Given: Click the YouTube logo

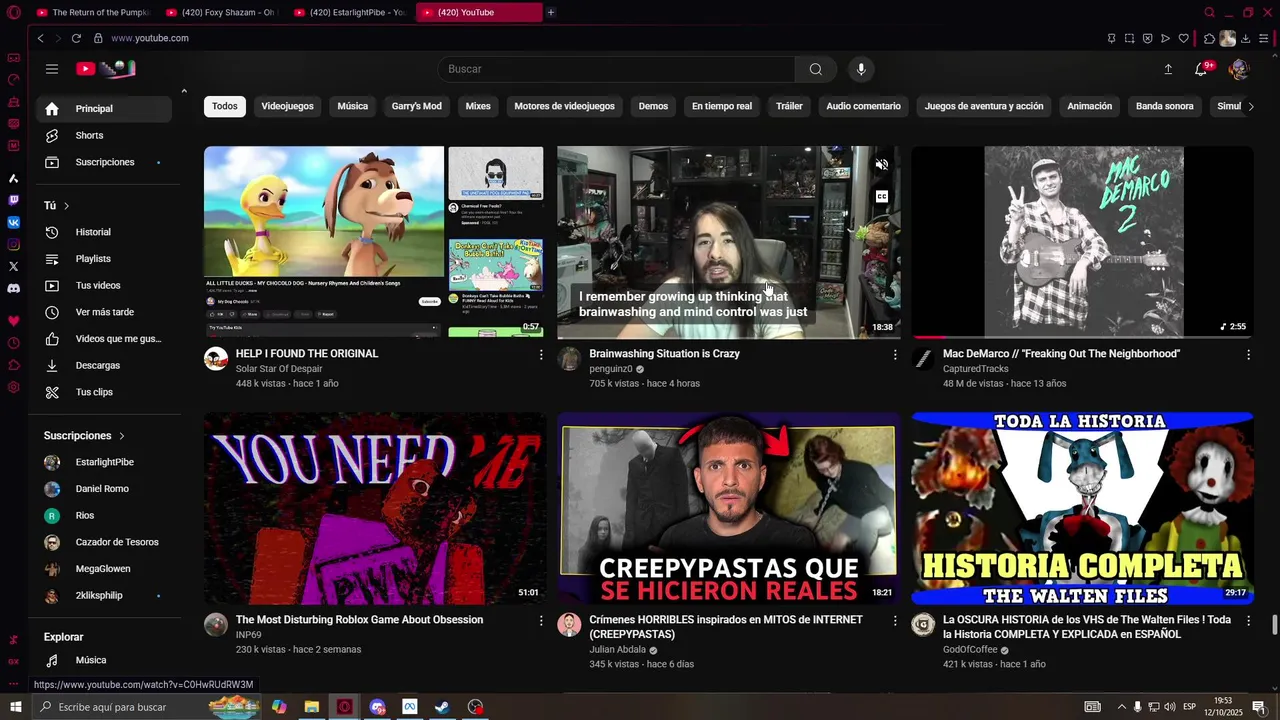Looking at the screenshot, I should coord(106,69).
